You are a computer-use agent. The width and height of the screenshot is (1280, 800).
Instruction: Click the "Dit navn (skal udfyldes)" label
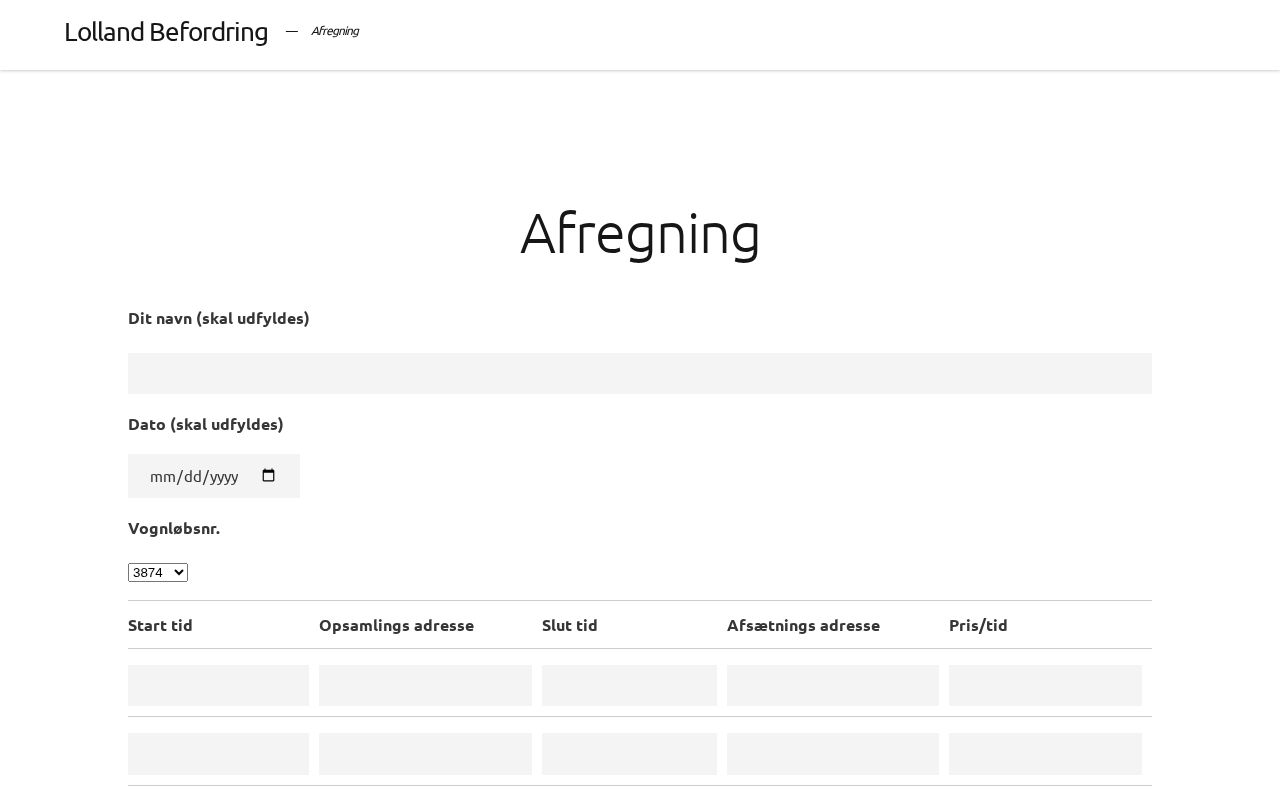[219, 318]
